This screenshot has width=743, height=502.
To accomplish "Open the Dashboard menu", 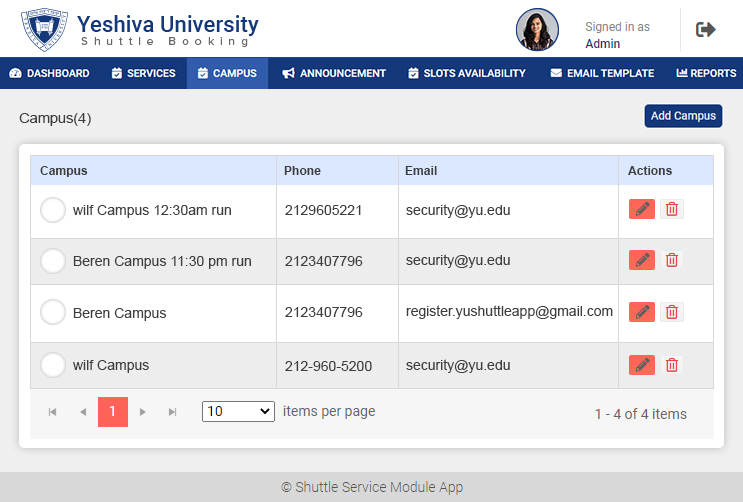I will [49, 73].
